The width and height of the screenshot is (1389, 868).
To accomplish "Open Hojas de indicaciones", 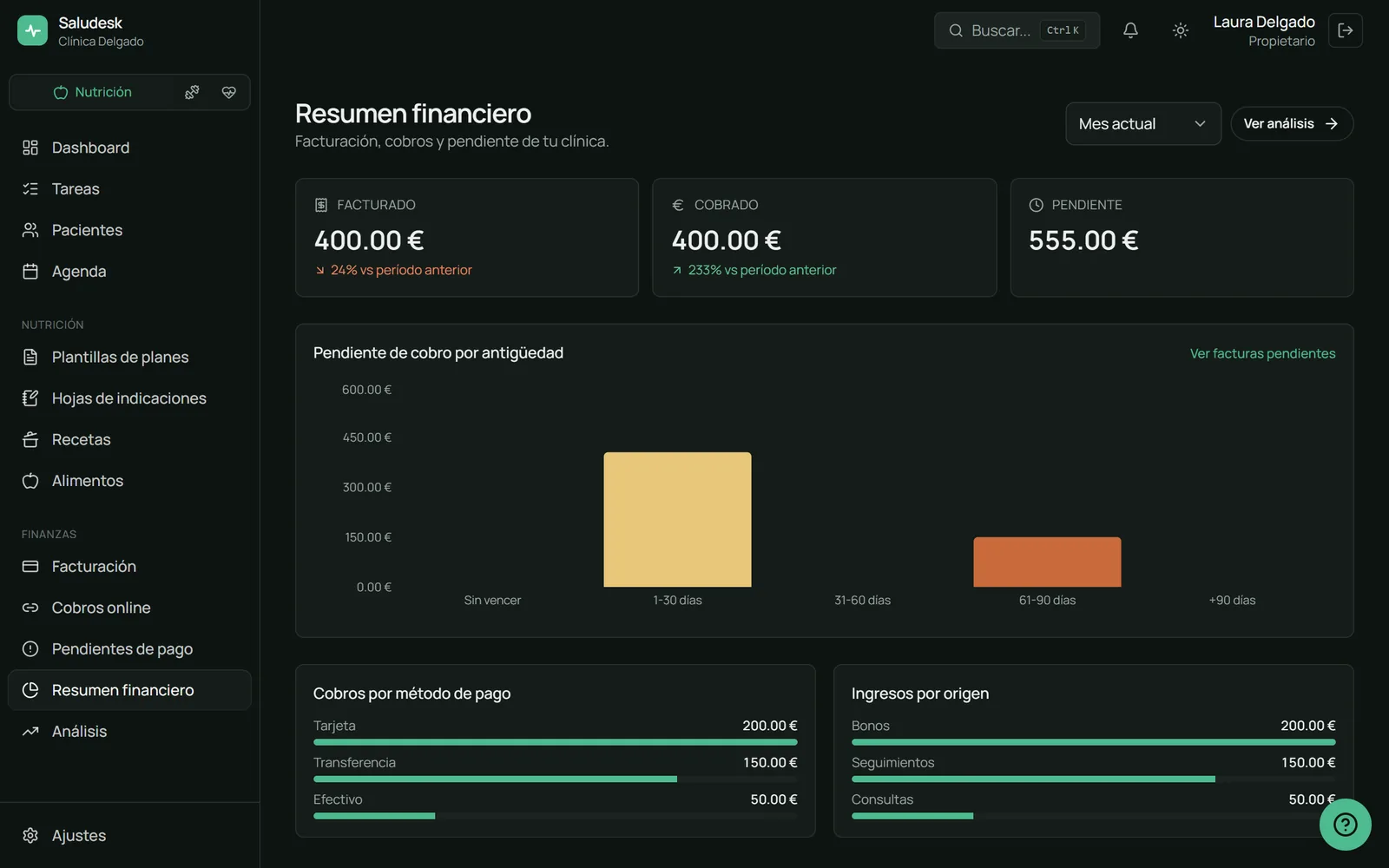I will coord(129,398).
